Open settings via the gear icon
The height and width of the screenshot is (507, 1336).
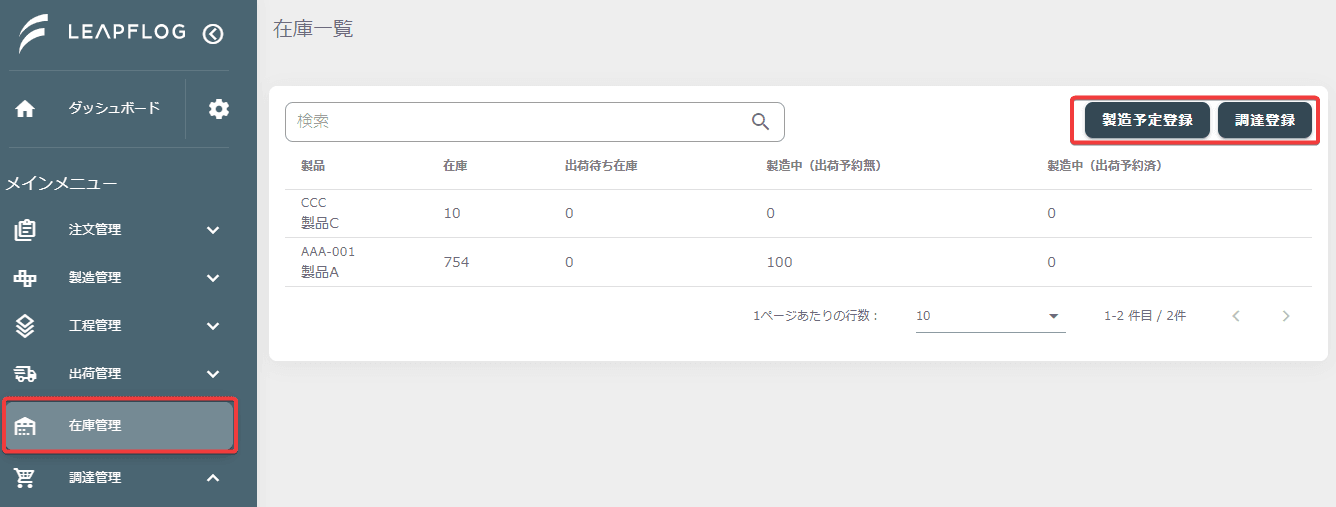click(219, 109)
